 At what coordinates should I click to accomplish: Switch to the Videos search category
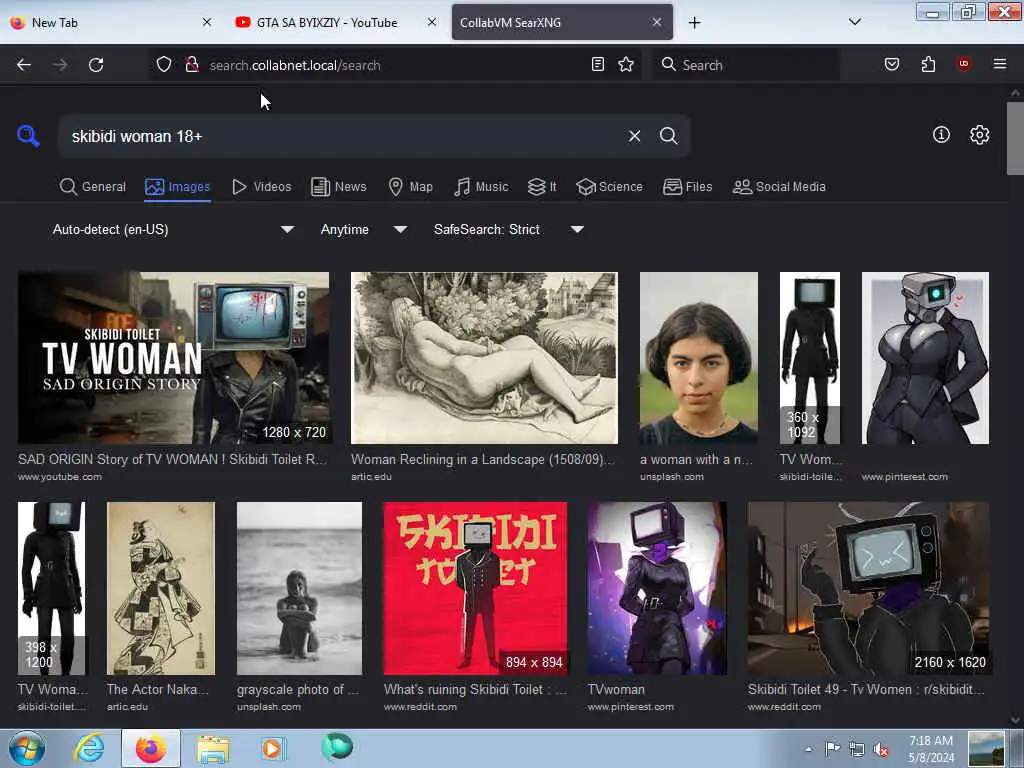point(261,187)
